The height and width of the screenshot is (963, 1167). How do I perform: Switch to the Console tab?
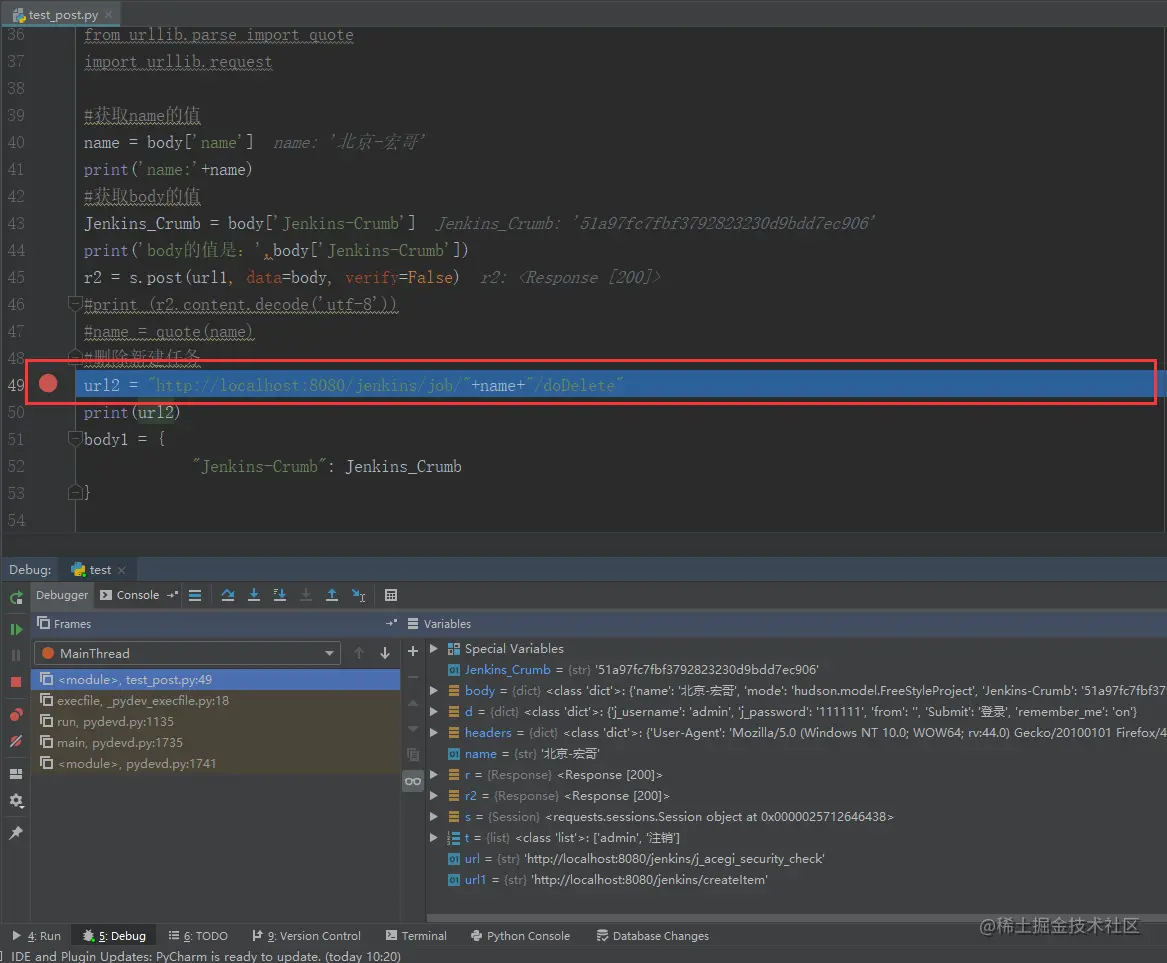click(x=130, y=595)
